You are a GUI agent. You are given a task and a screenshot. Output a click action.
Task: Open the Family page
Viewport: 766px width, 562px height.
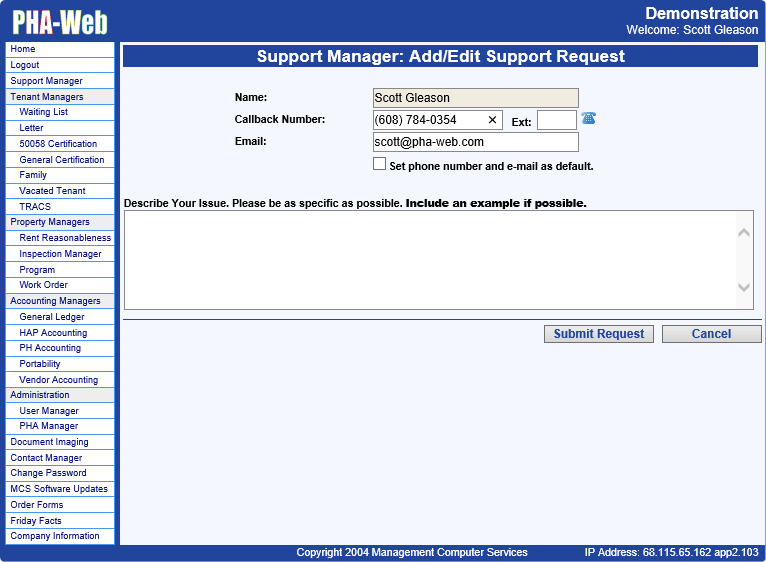[x=60, y=175]
